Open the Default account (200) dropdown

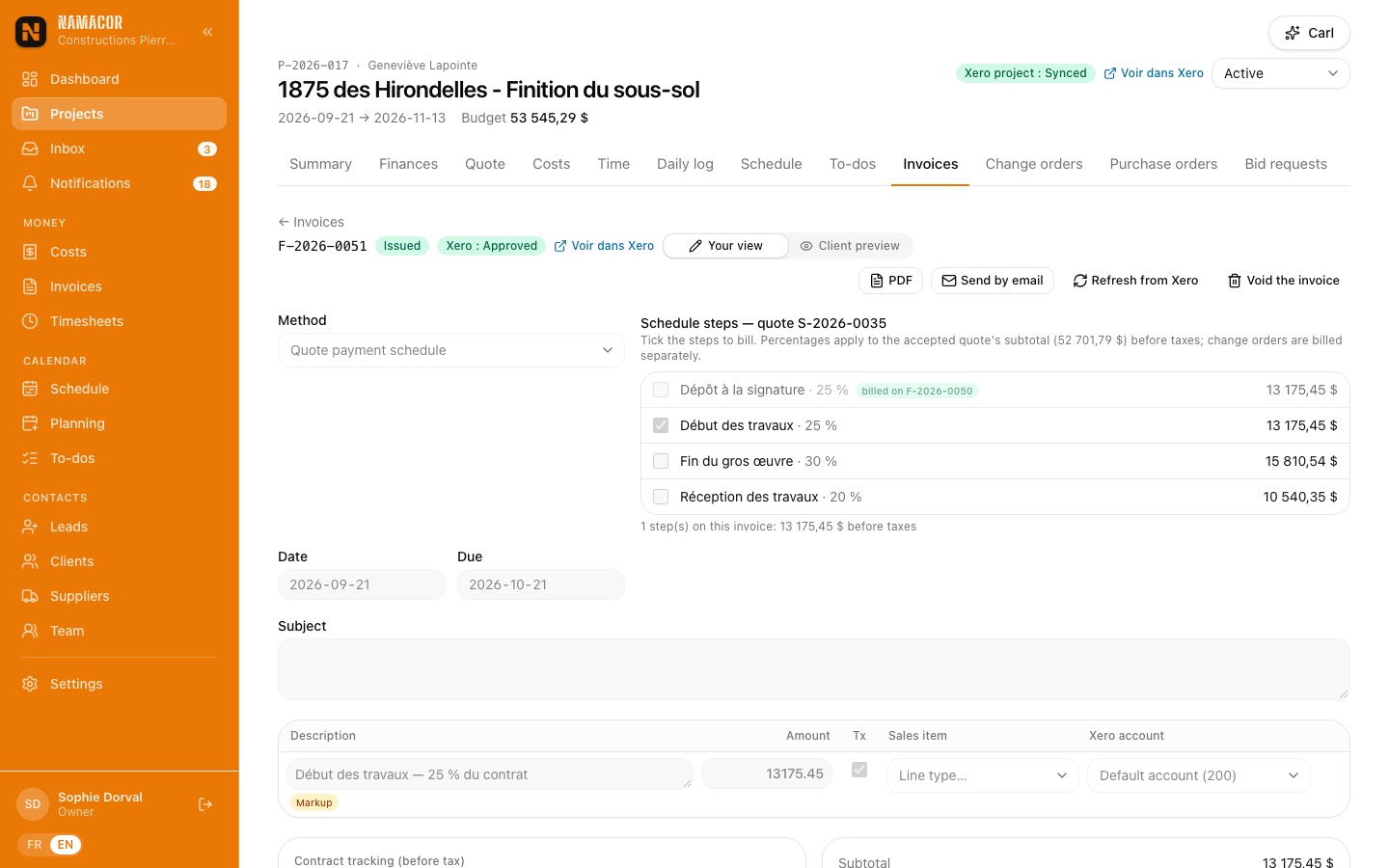(1199, 775)
